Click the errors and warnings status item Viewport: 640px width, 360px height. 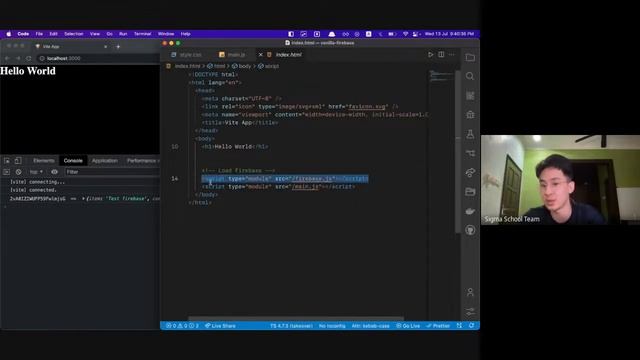tap(182, 326)
